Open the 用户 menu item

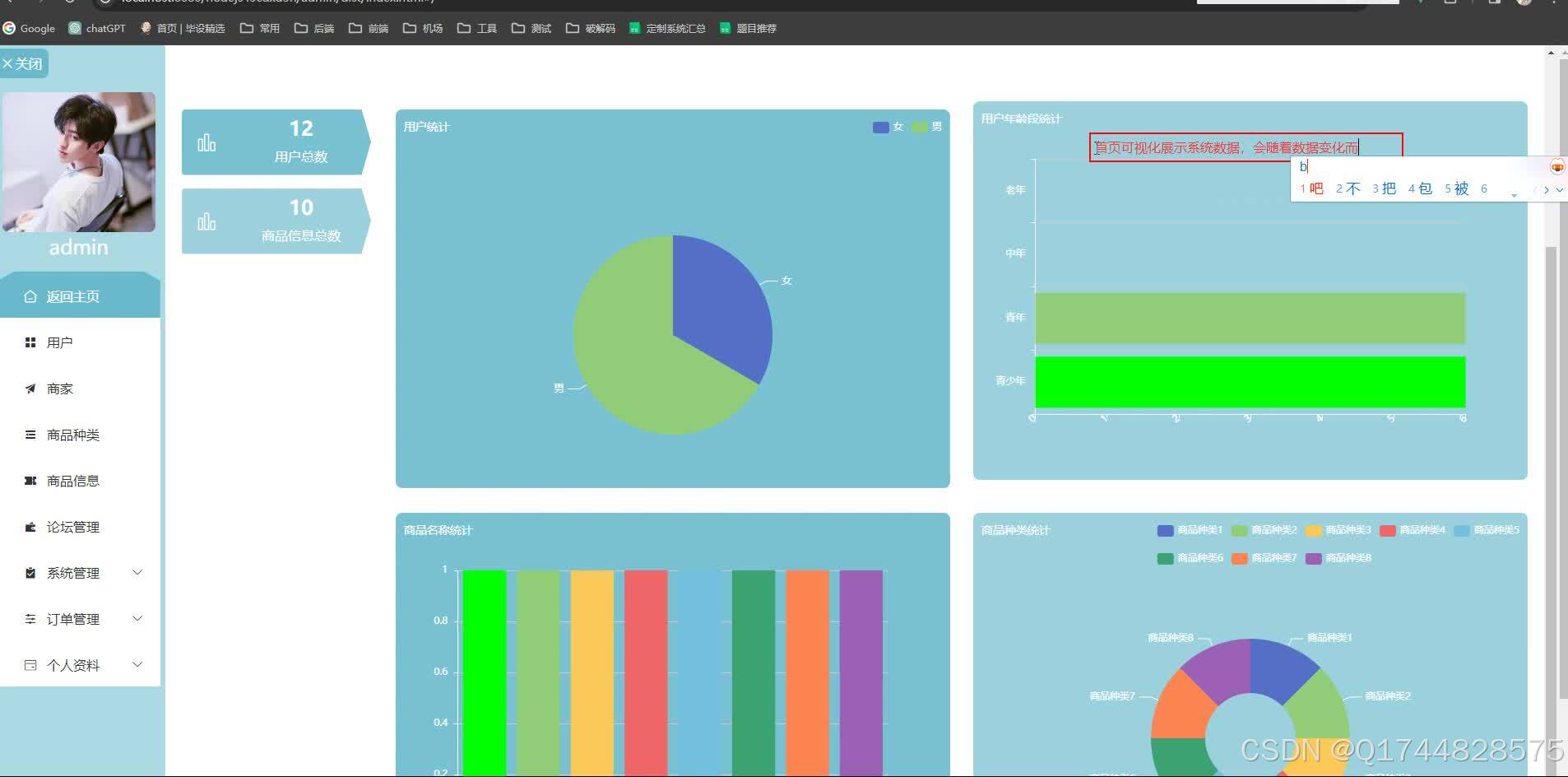pyautogui.click(x=80, y=342)
